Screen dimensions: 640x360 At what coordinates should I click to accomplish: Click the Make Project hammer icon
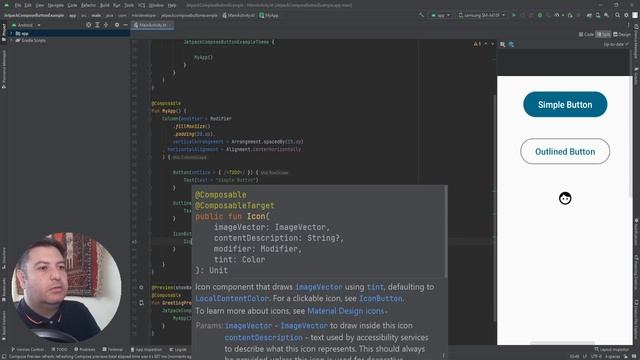click(421, 15)
